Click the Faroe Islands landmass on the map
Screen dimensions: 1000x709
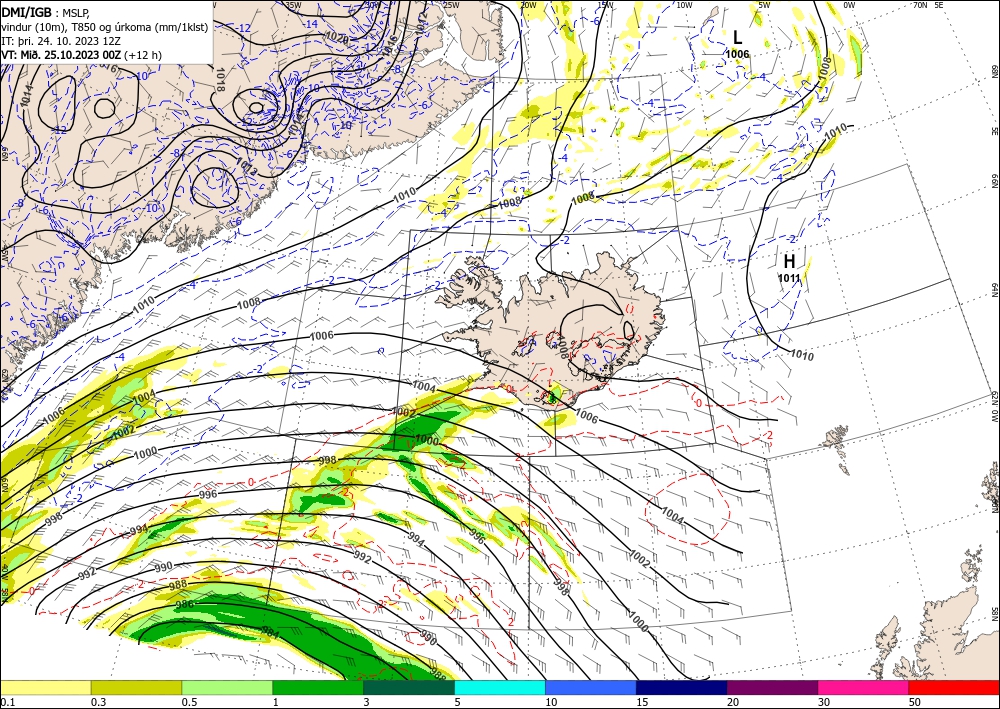click(835, 437)
